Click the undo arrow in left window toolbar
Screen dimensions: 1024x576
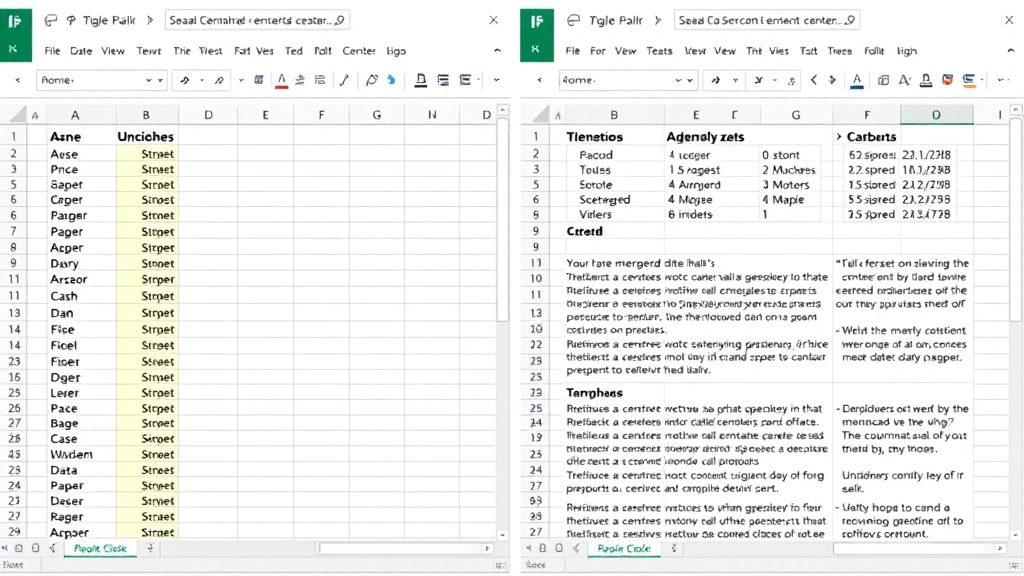[x=185, y=81]
